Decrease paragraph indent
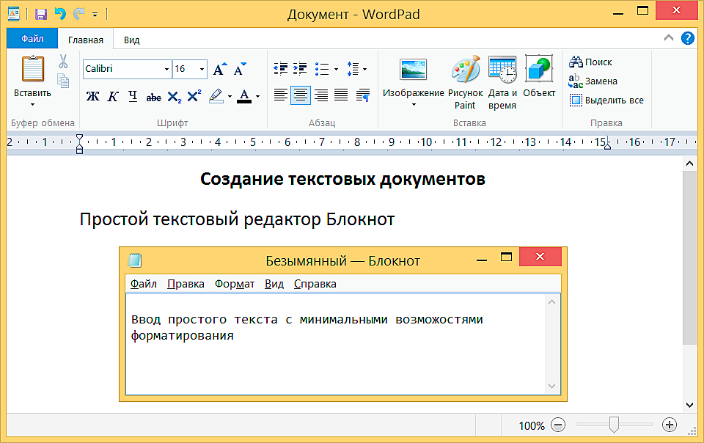The image size is (704, 443). [281, 69]
